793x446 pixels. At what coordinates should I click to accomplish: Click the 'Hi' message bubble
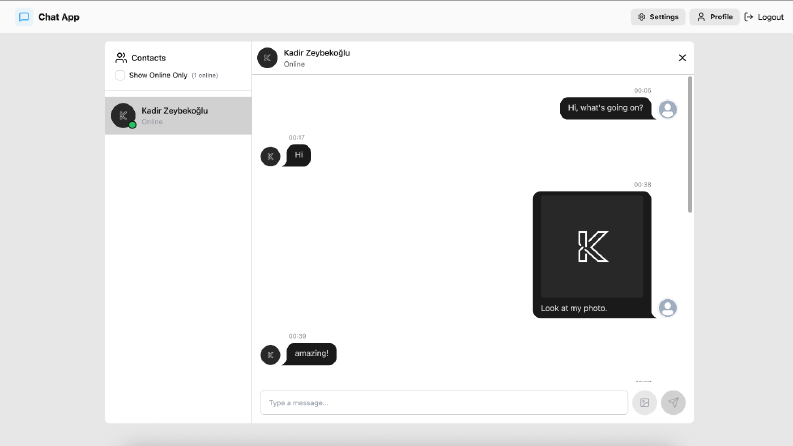click(298, 155)
